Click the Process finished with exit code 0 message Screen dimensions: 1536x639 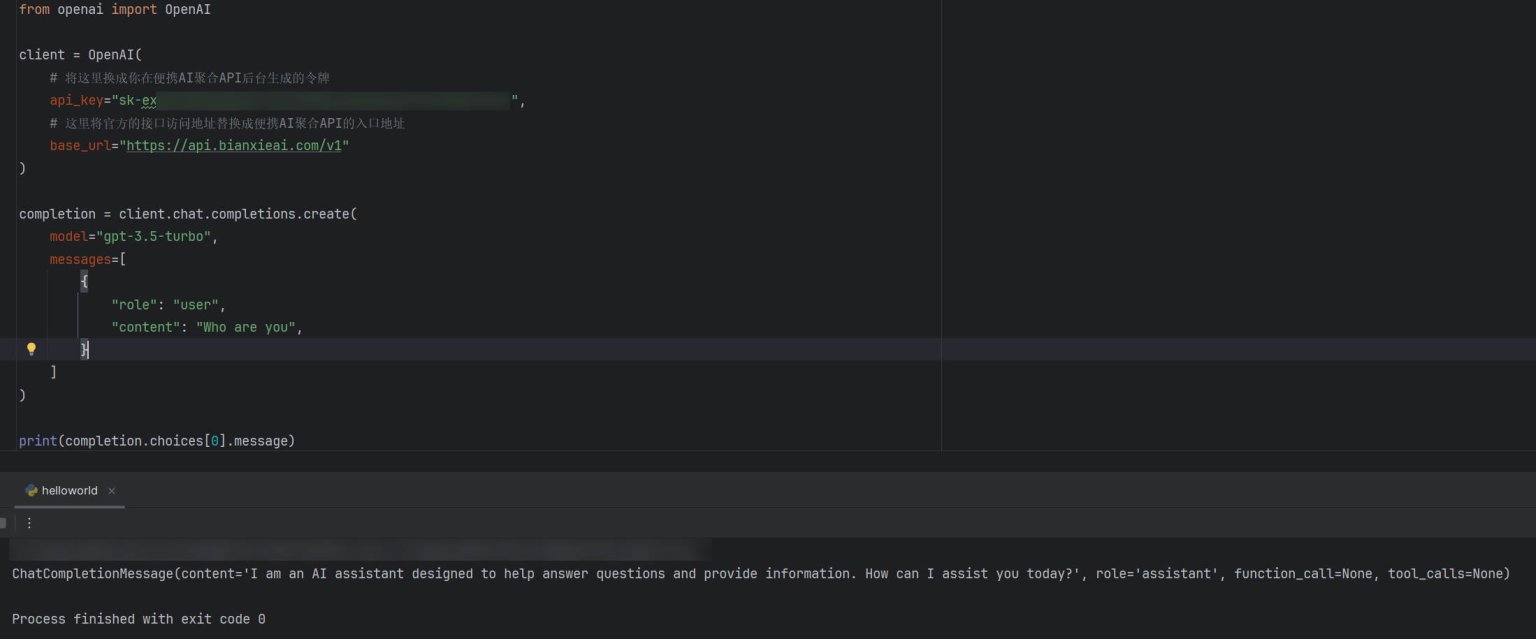coord(138,618)
